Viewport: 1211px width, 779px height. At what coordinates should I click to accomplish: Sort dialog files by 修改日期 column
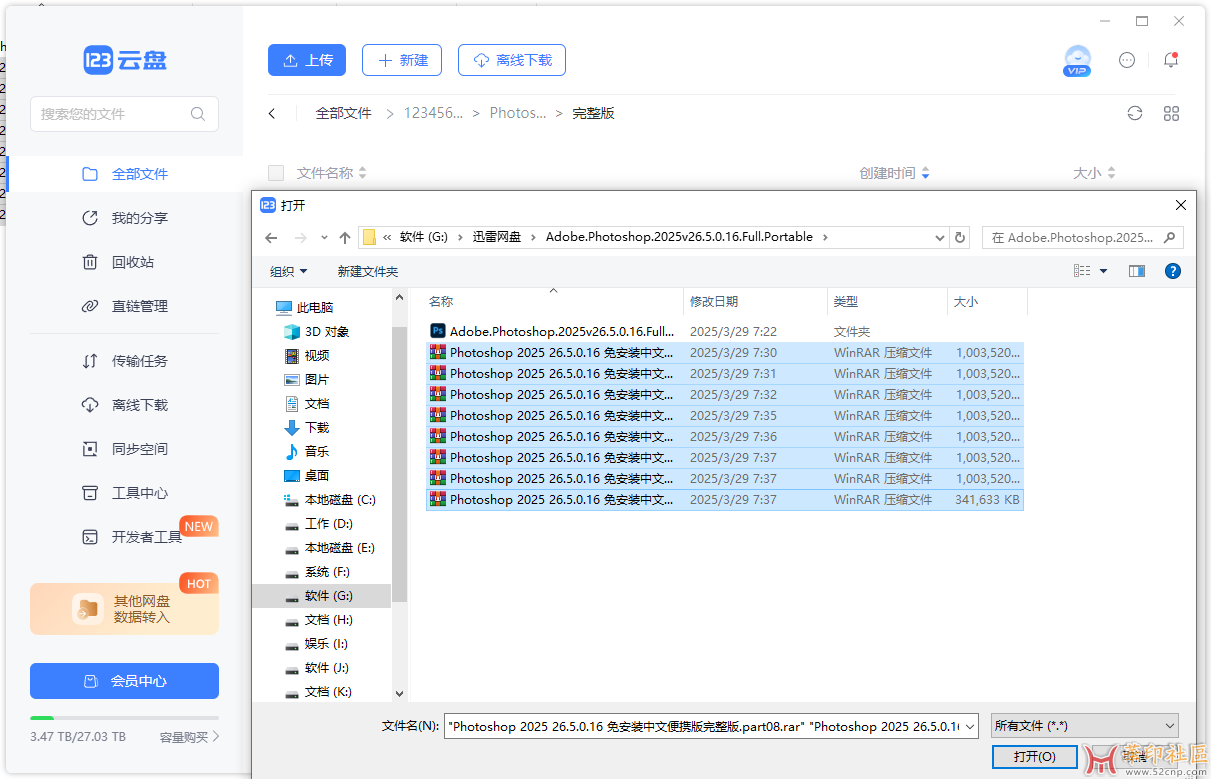pos(756,301)
